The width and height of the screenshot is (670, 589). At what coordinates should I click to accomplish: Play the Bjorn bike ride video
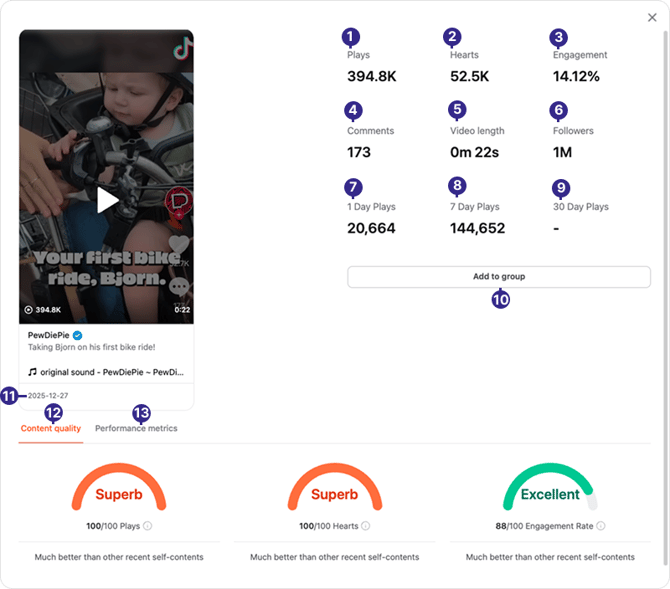[107, 200]
